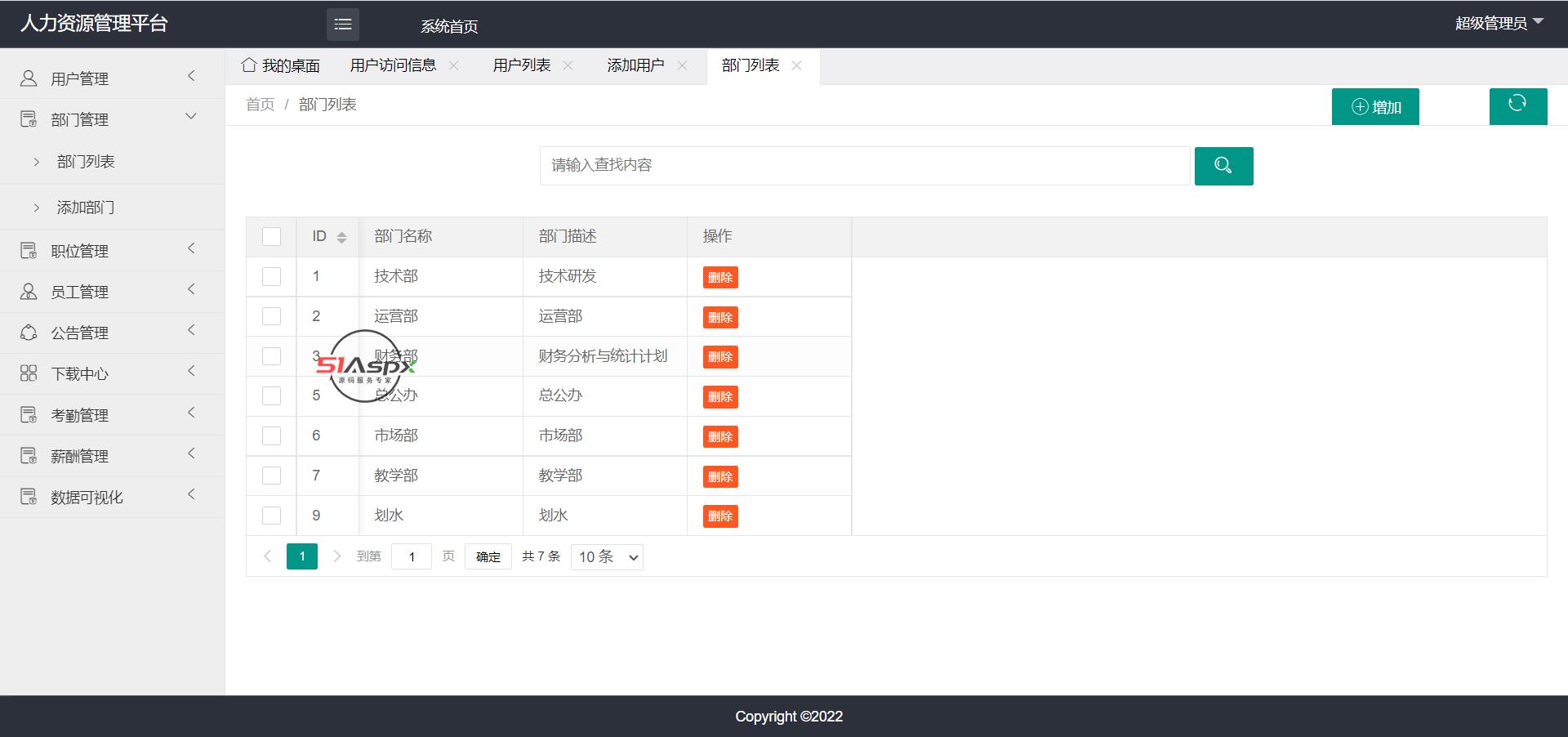Select page 1 in pagination
The image size is (1568, 737).
(x=302, y=556)
